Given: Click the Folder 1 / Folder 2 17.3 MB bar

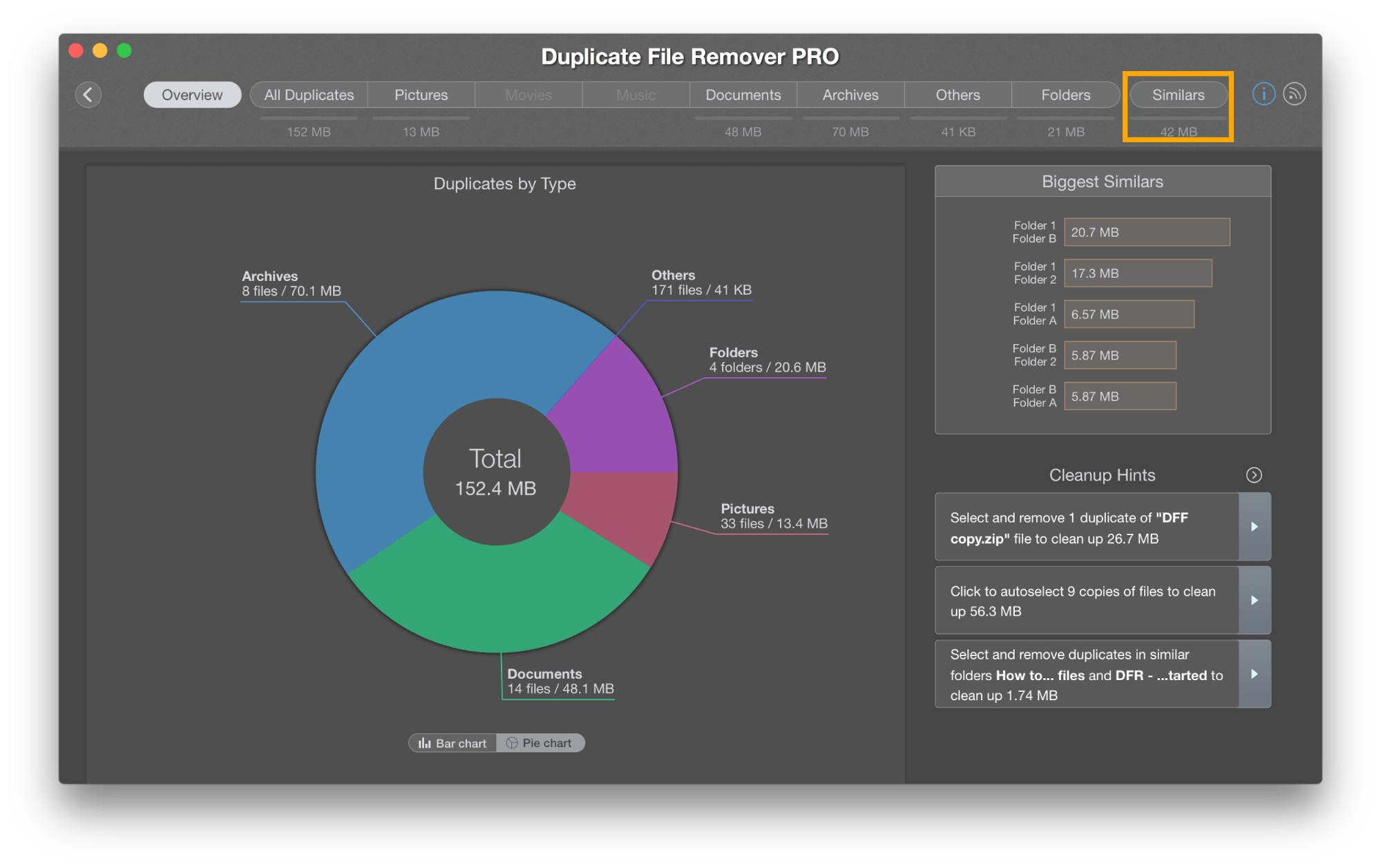Looking at the screenshot, I should 1137,273.
